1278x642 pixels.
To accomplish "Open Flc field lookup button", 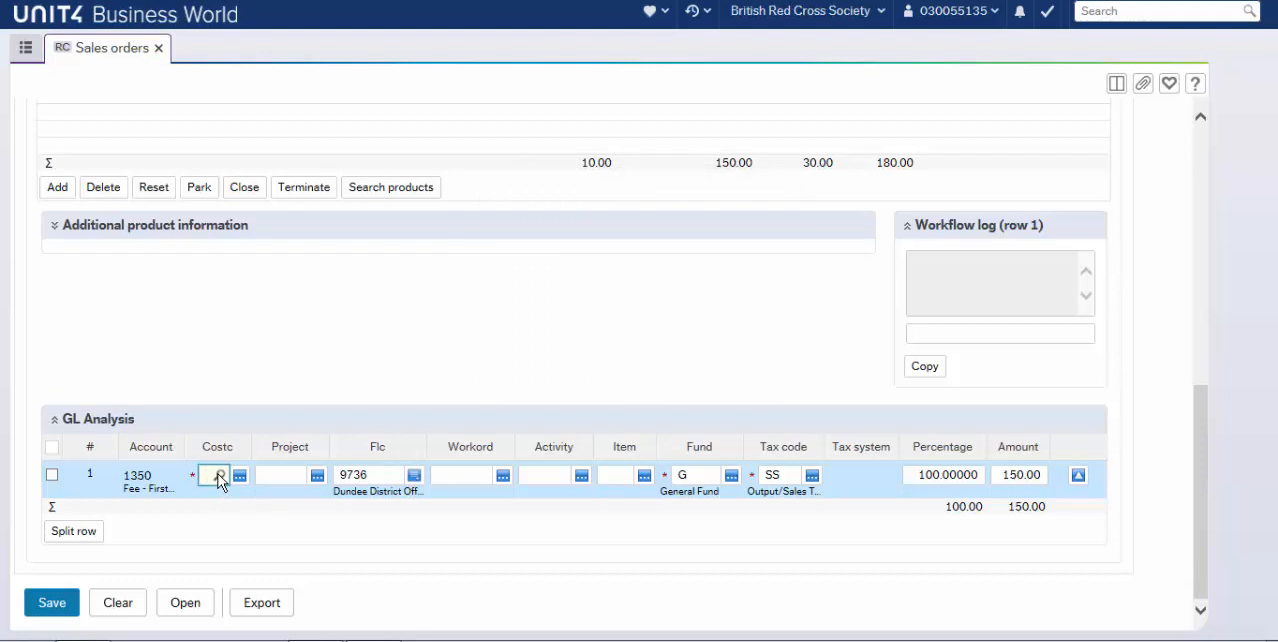I will (414, 475).
